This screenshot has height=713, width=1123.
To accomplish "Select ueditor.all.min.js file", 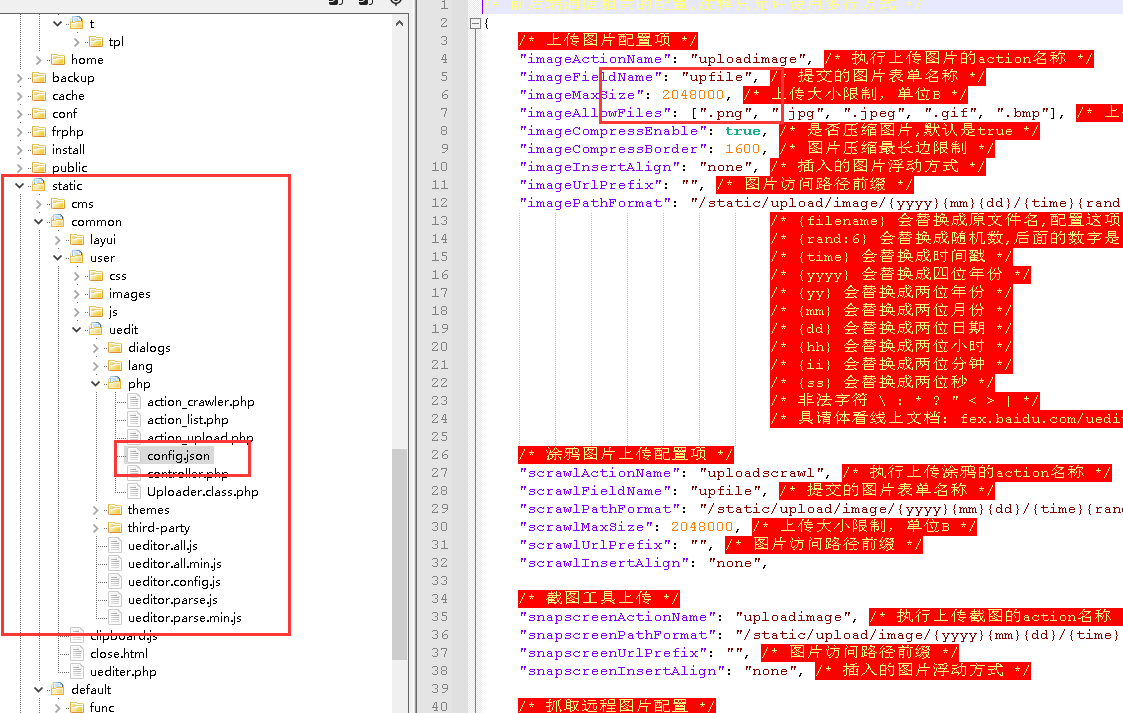I will (175, 563).
